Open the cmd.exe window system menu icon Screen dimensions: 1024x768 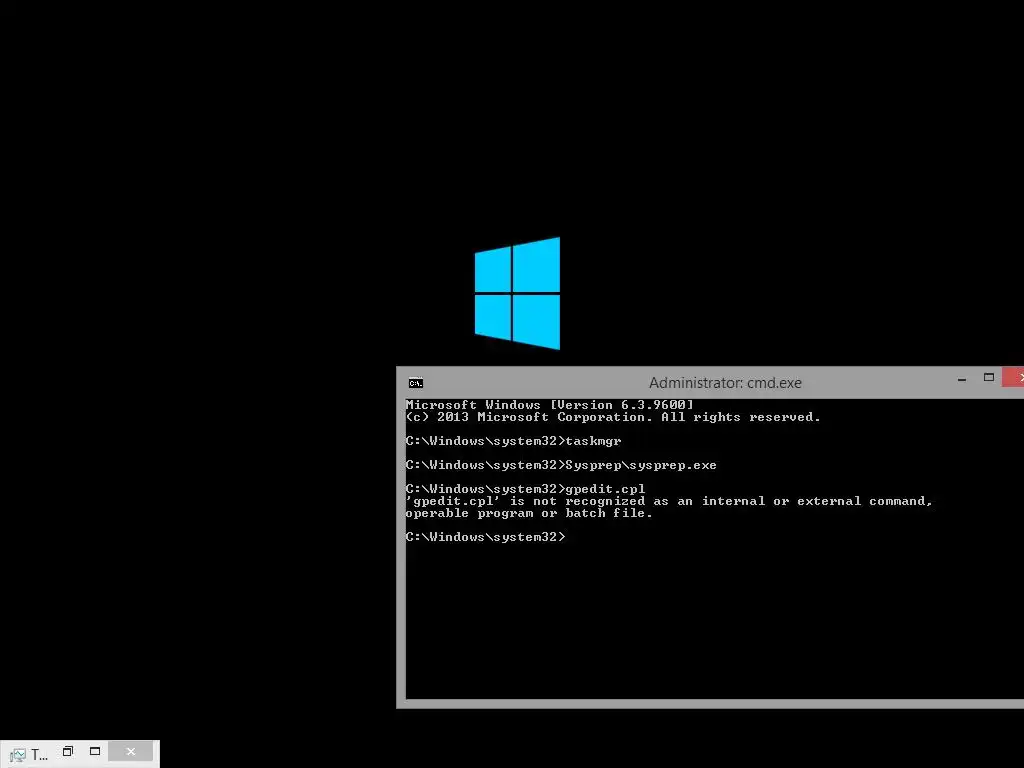pos(415,383)
